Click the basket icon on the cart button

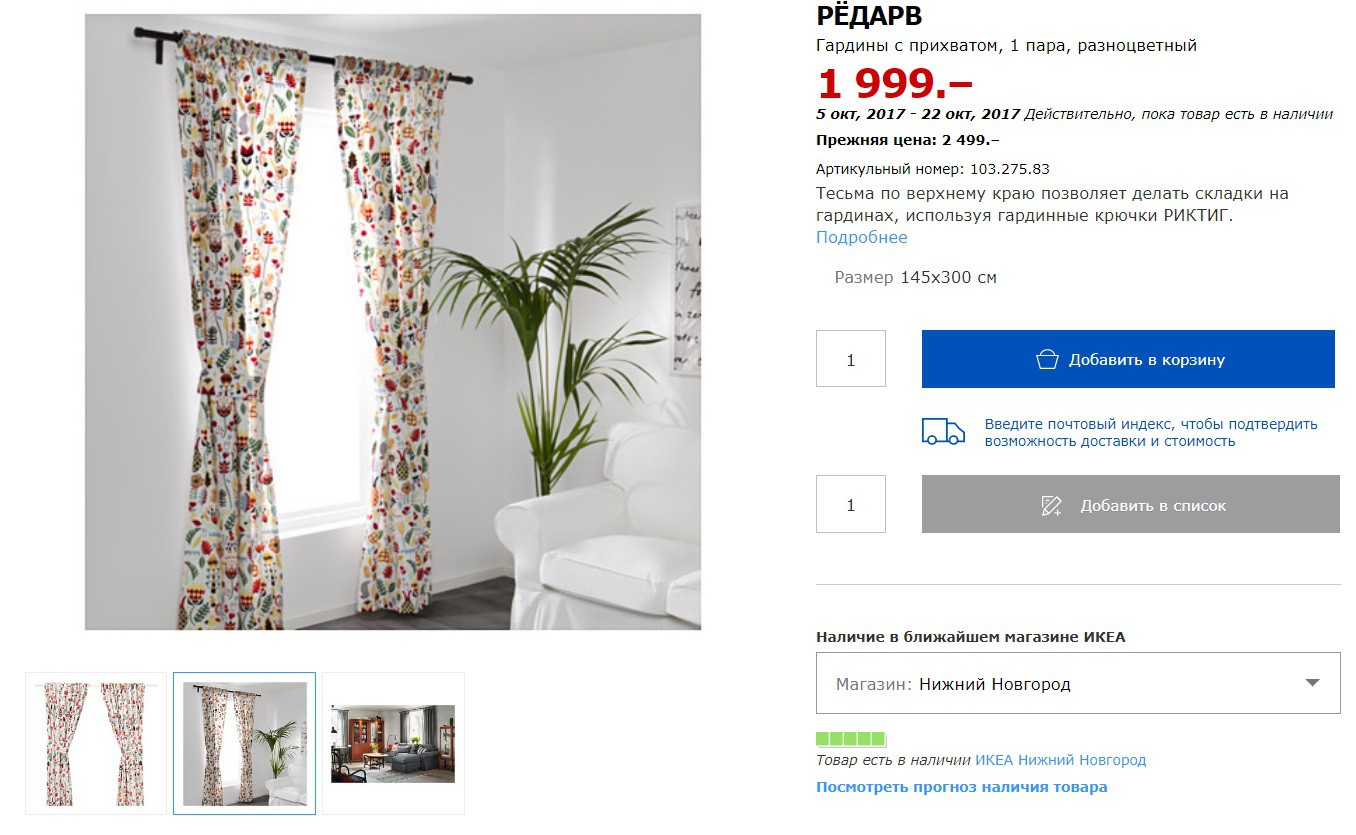[1047, 359]
